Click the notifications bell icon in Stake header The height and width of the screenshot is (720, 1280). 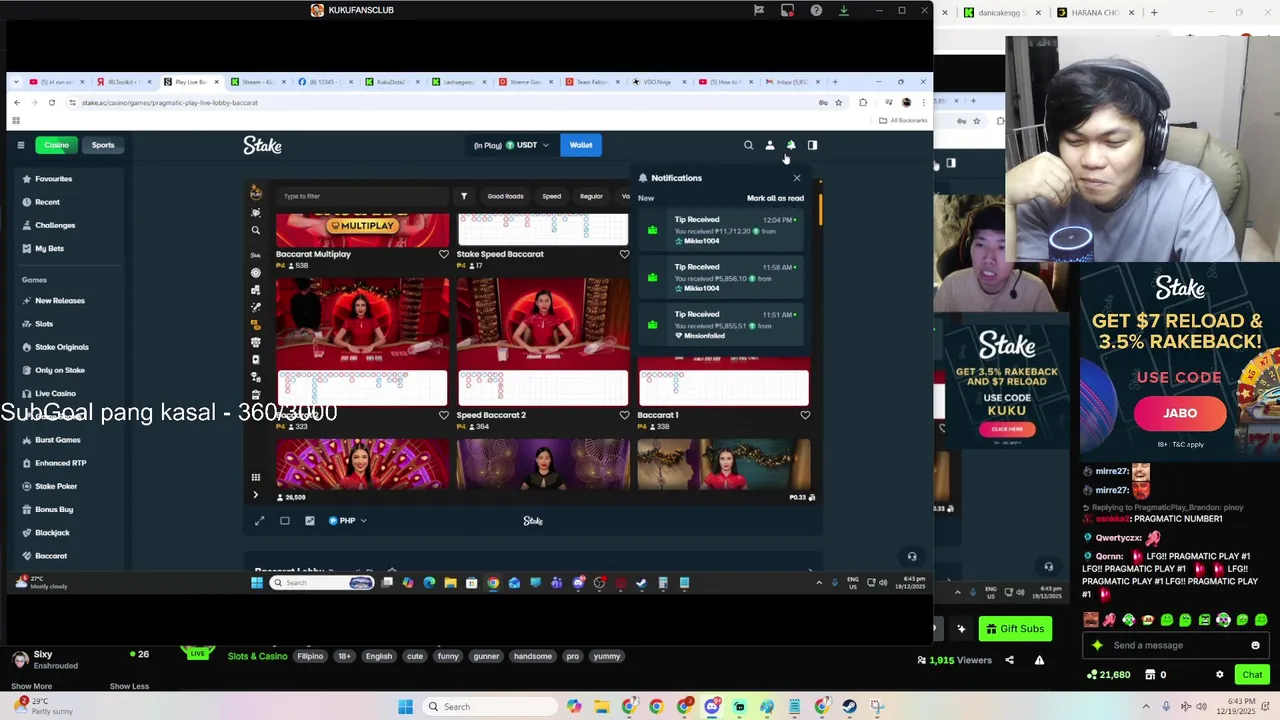791,145
